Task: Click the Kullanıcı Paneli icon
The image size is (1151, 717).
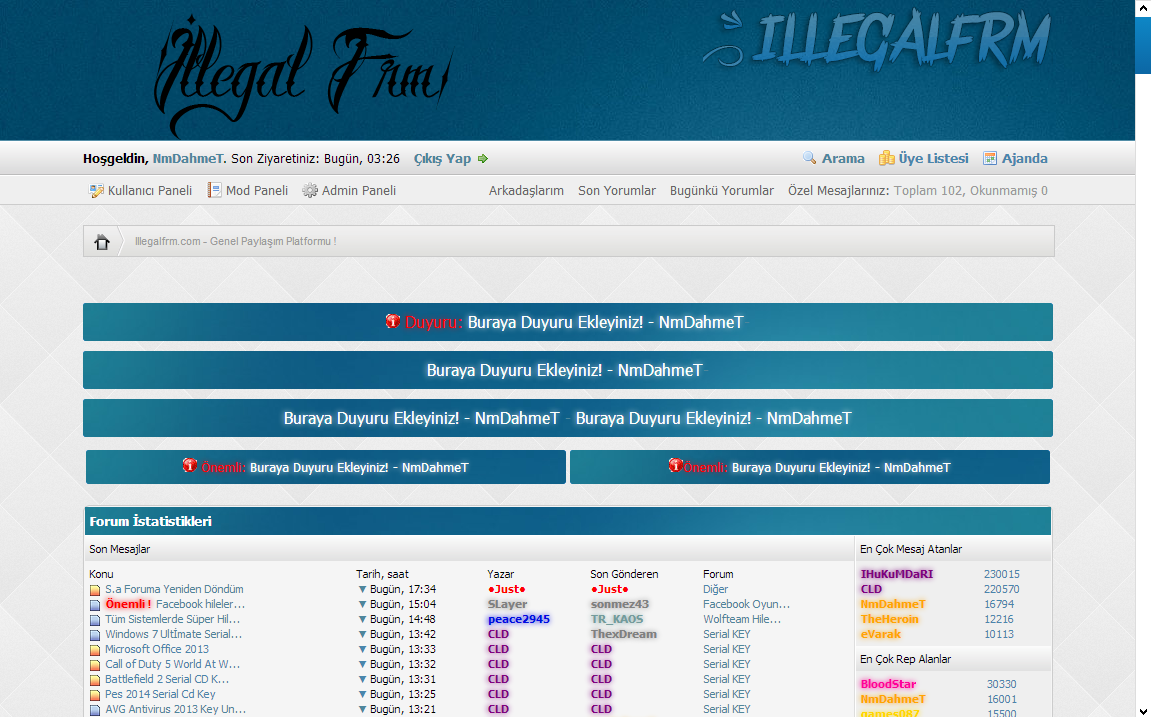Action: tap(96, 190)
